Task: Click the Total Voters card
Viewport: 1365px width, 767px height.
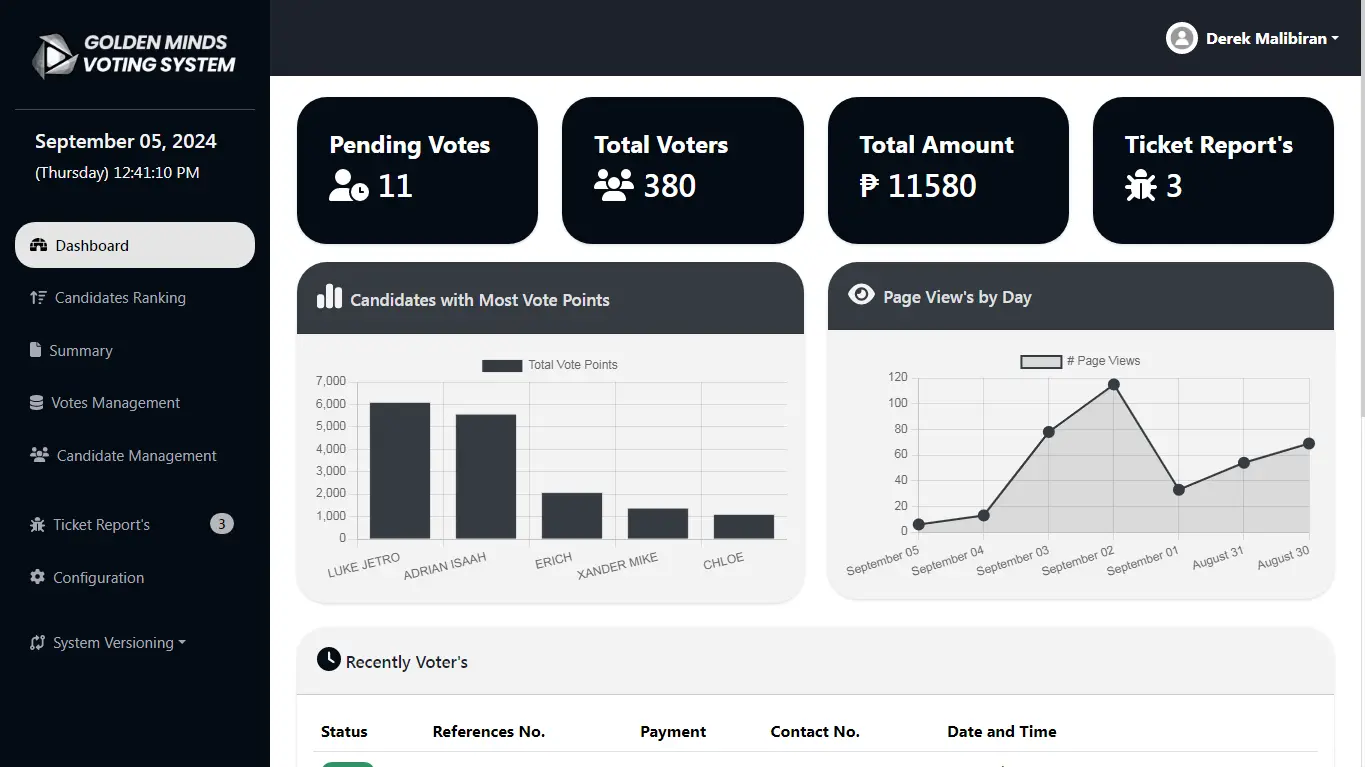Action: 682,170
